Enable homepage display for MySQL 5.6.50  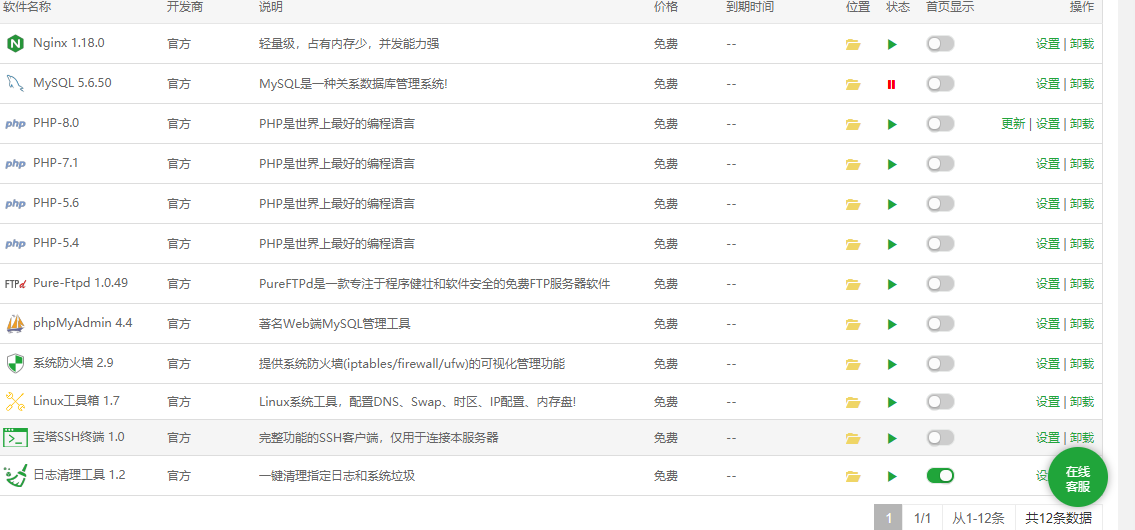(x=940, y=84)
